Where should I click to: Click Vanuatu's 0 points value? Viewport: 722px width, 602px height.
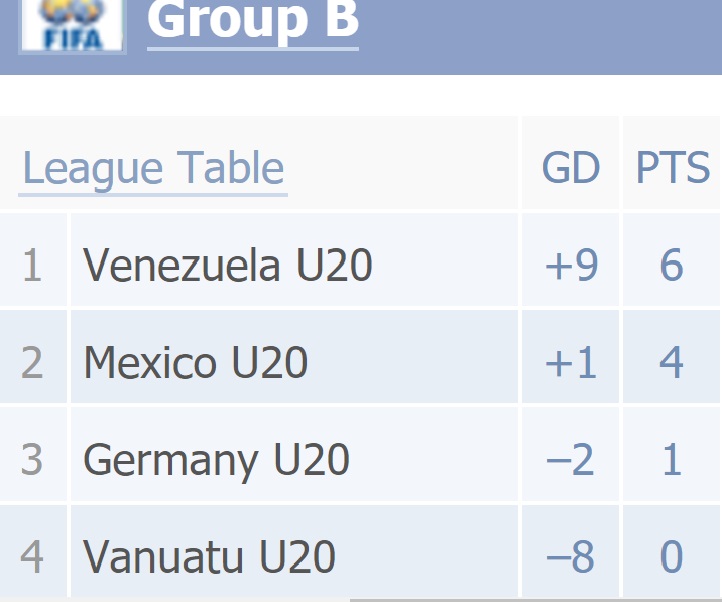671,556
